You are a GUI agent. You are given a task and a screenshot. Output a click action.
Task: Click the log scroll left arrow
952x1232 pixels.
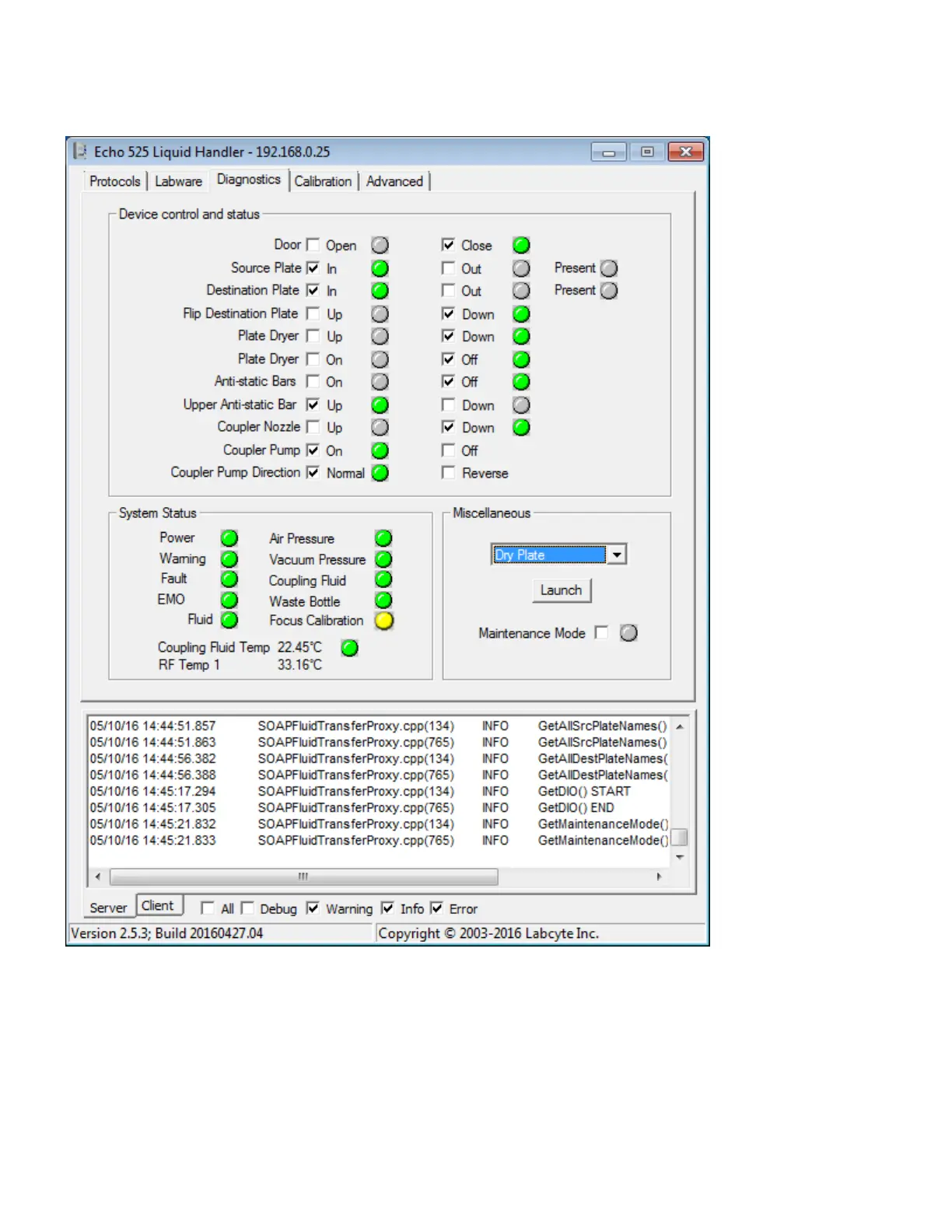(98, 877)
